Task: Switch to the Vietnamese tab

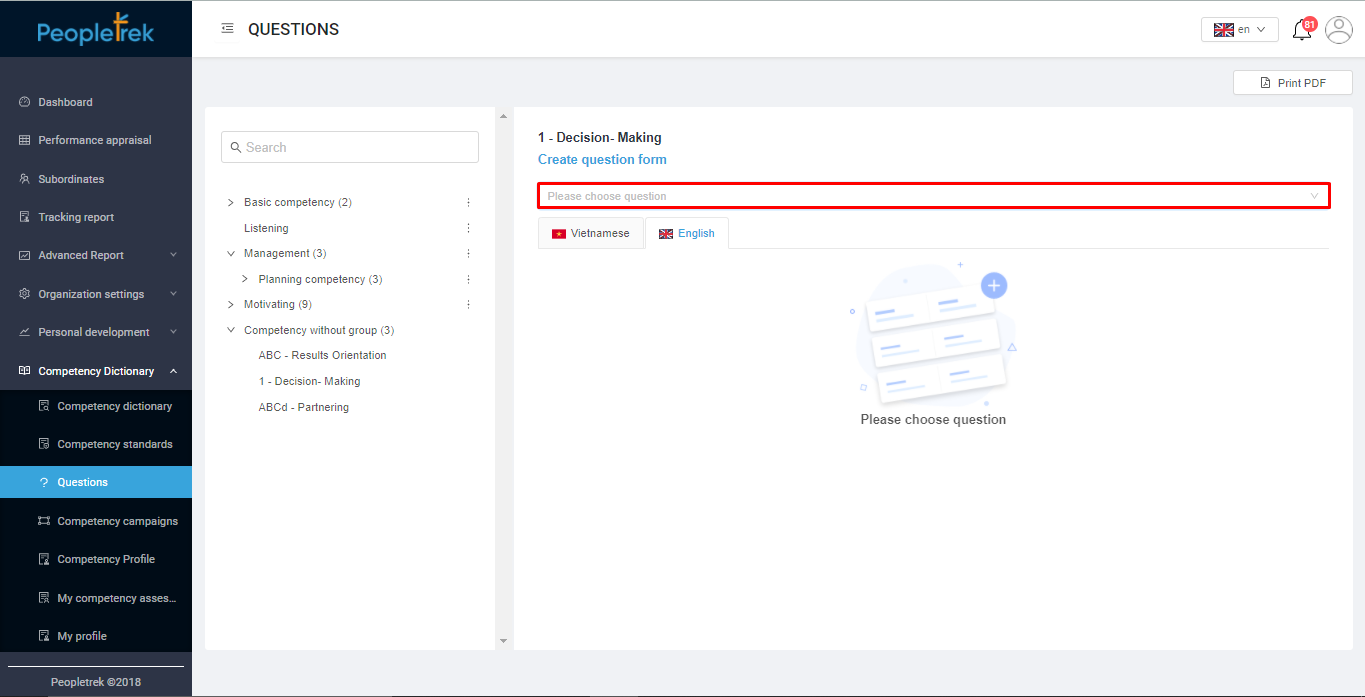Action: pos(590,233)
